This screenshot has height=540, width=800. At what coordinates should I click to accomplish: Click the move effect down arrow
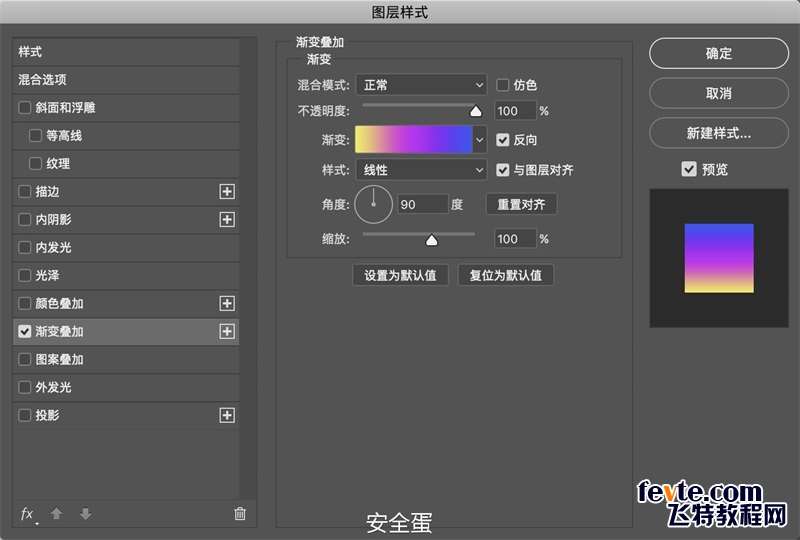coord(86,513)
